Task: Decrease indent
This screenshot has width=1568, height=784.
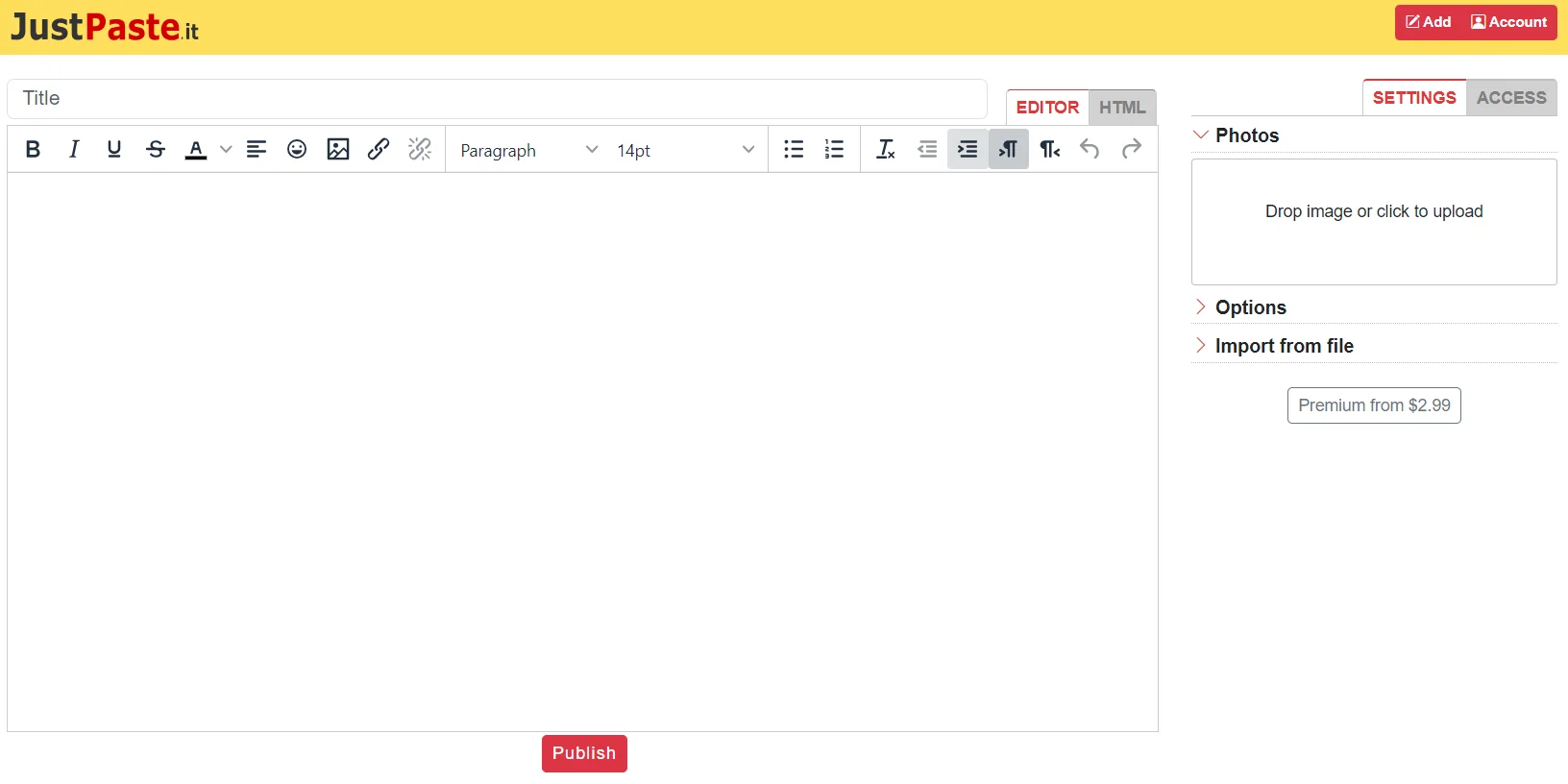Action: [927, 149]
